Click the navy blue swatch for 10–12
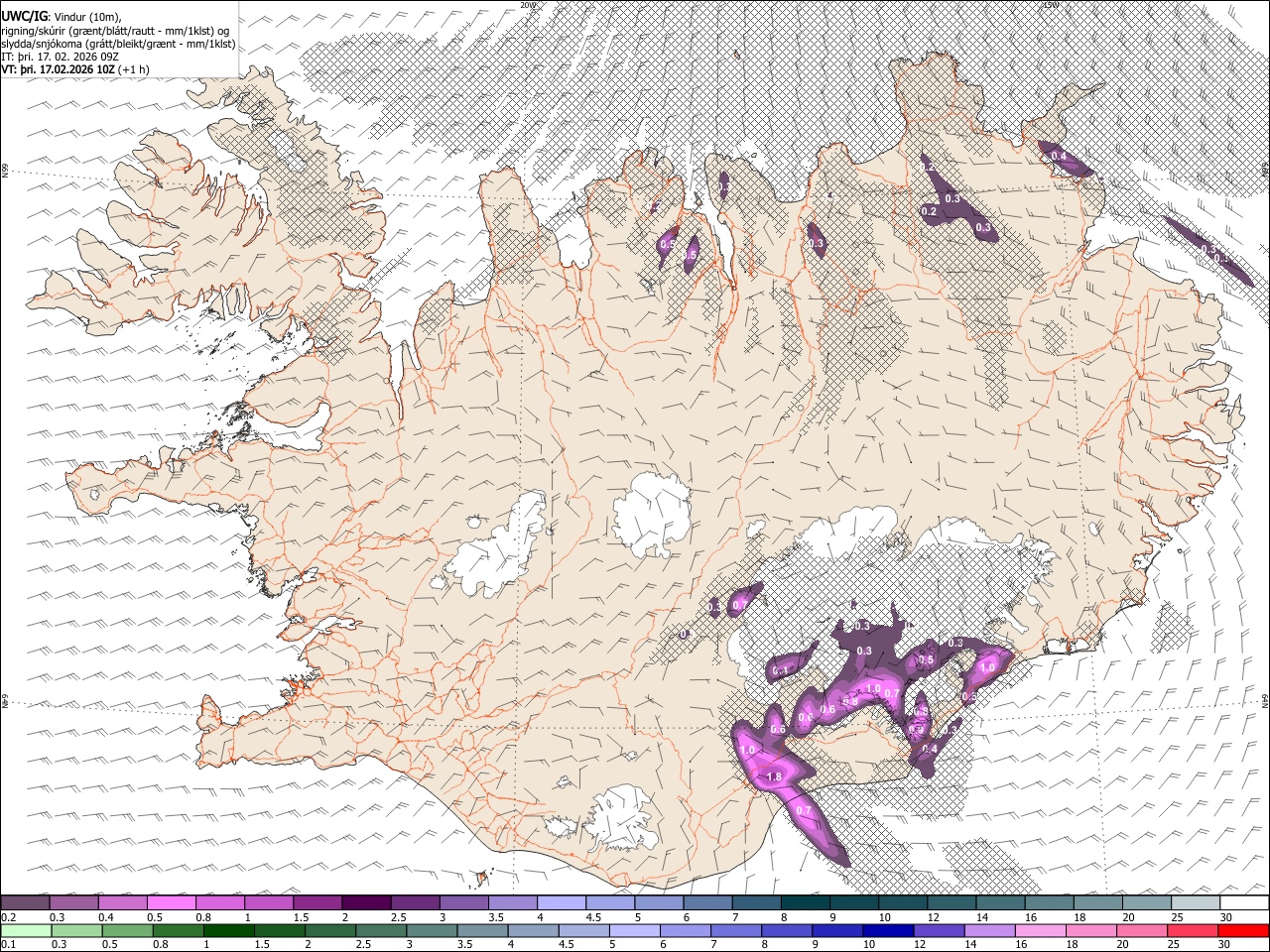 888,930
